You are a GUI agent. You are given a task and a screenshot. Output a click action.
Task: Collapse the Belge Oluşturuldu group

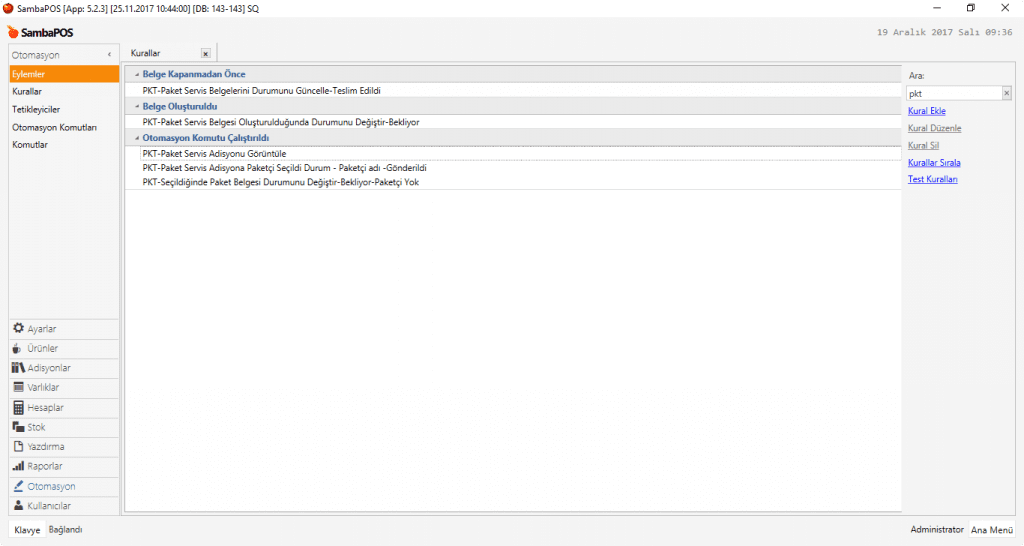coord(137,106)
